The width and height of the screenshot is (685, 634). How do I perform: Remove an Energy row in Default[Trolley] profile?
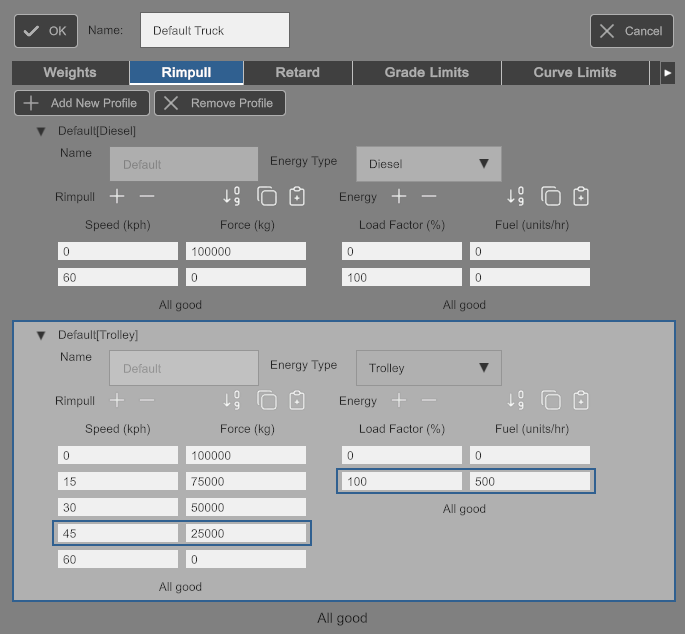pyautogui.click(x=429, y=400)
